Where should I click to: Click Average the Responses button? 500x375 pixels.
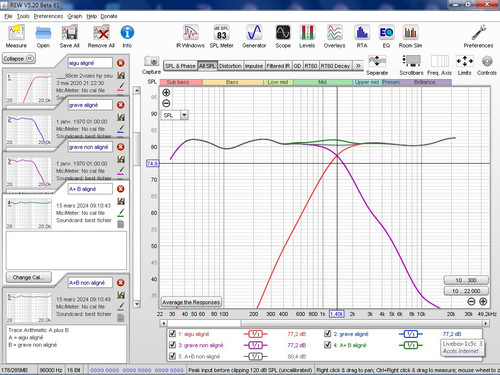pos(191,302)
